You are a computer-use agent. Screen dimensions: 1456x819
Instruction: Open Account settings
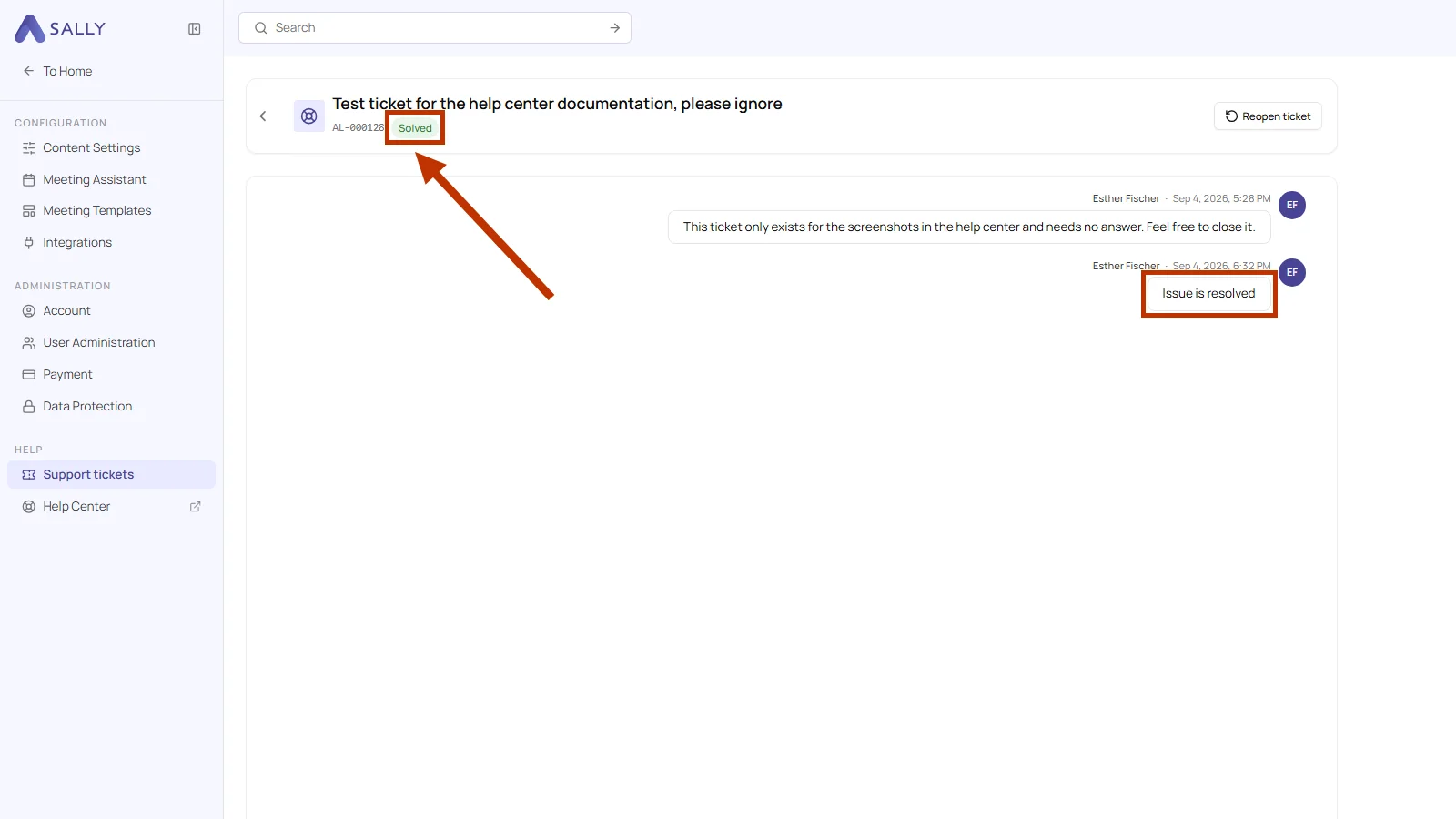click(x=111, y=311)
